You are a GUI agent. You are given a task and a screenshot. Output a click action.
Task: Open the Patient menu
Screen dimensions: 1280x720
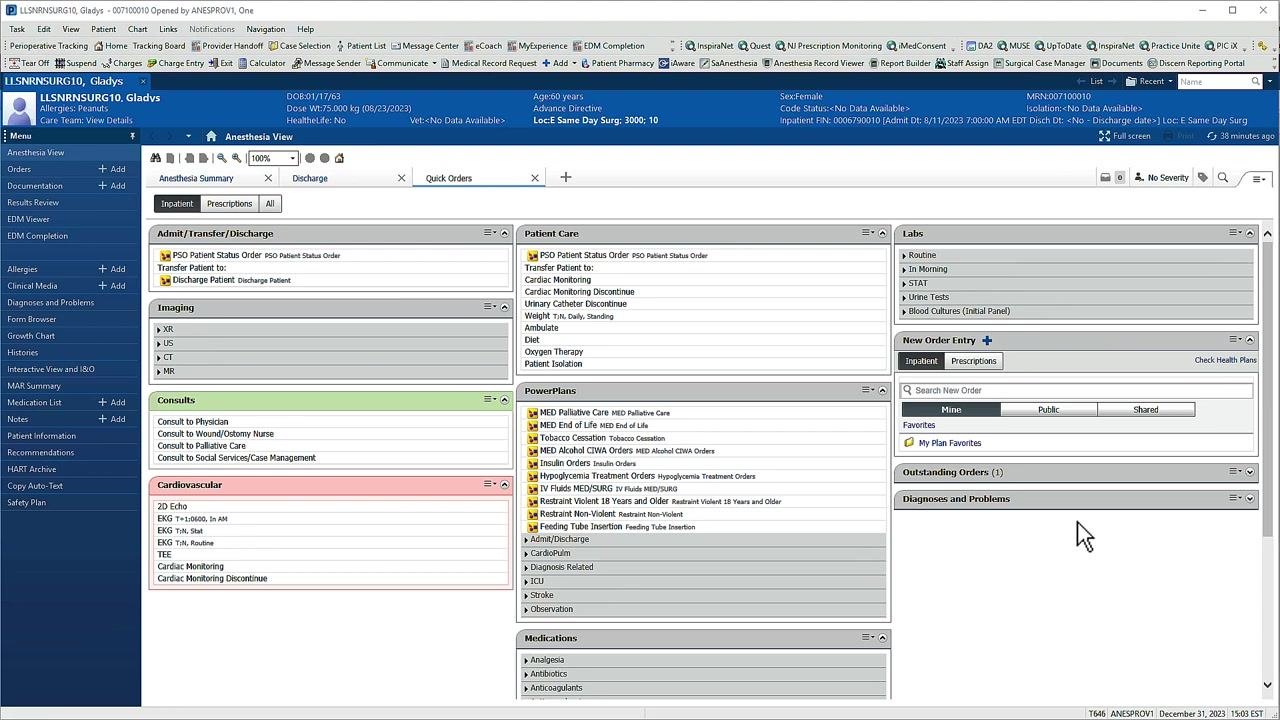(x=103, y=29)
